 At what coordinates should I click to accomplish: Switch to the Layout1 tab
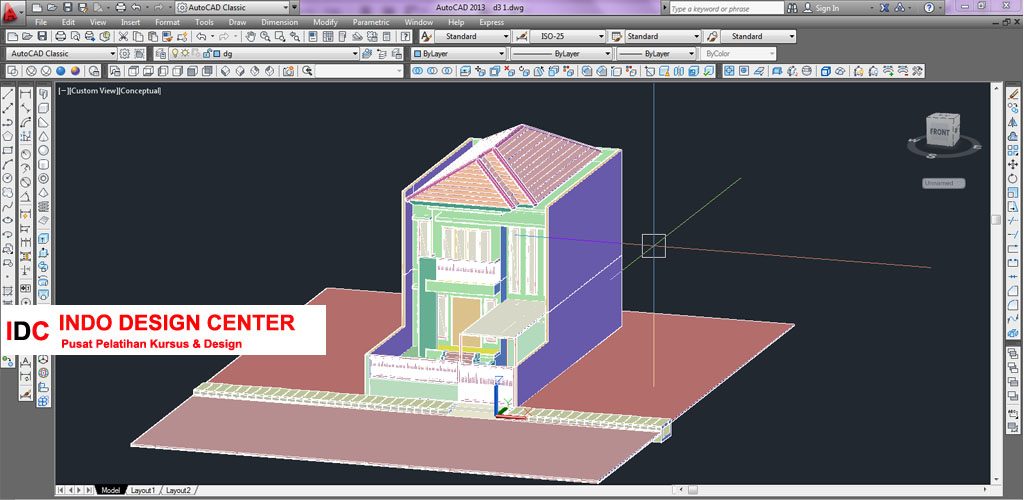click(x=143, y=490)
